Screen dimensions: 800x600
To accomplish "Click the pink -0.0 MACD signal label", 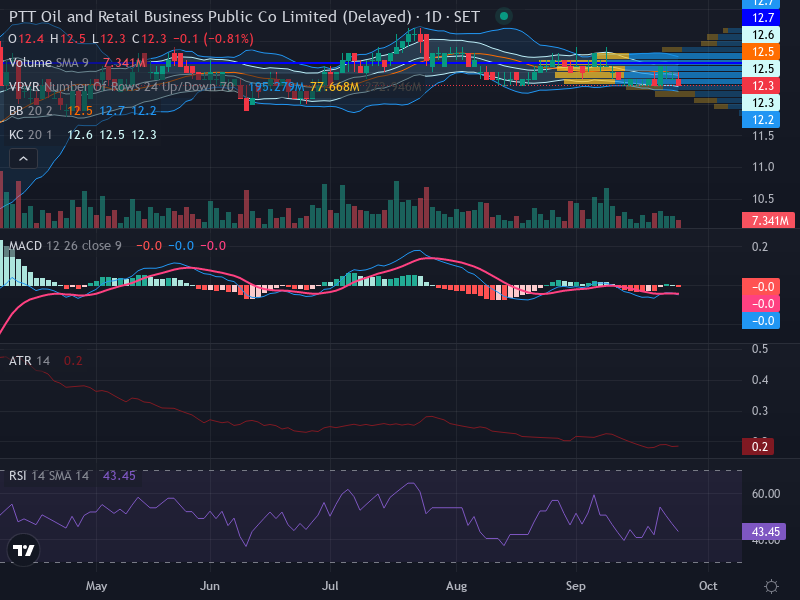I will coord(761,304).
